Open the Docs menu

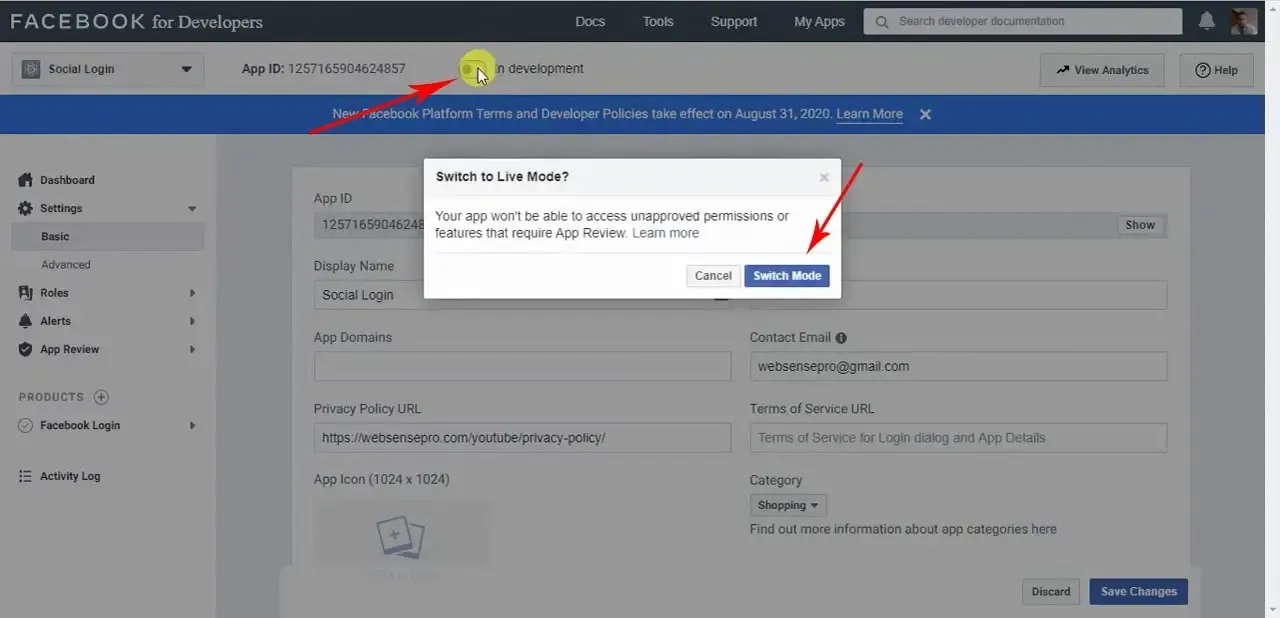coord(590,21)
